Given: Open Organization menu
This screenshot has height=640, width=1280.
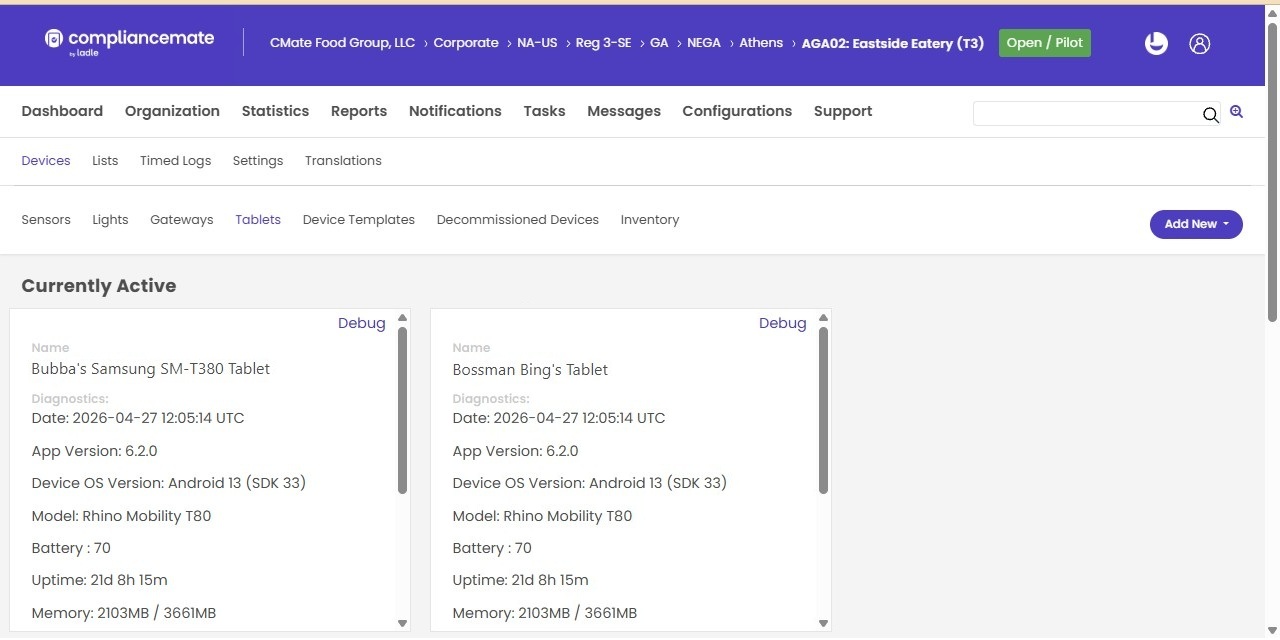Looking at the screenshot, I should [x=172, y=111].
